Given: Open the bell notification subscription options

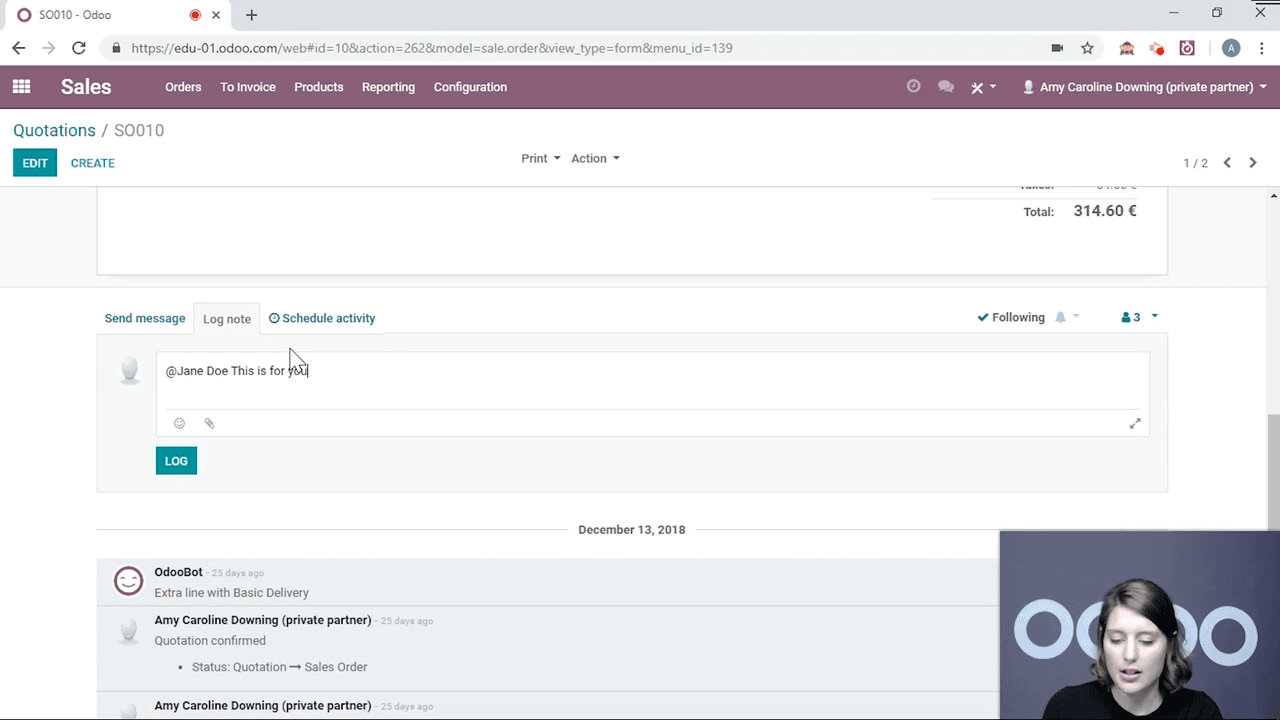Looking at the screenshot, I should tap(1066, 317).
